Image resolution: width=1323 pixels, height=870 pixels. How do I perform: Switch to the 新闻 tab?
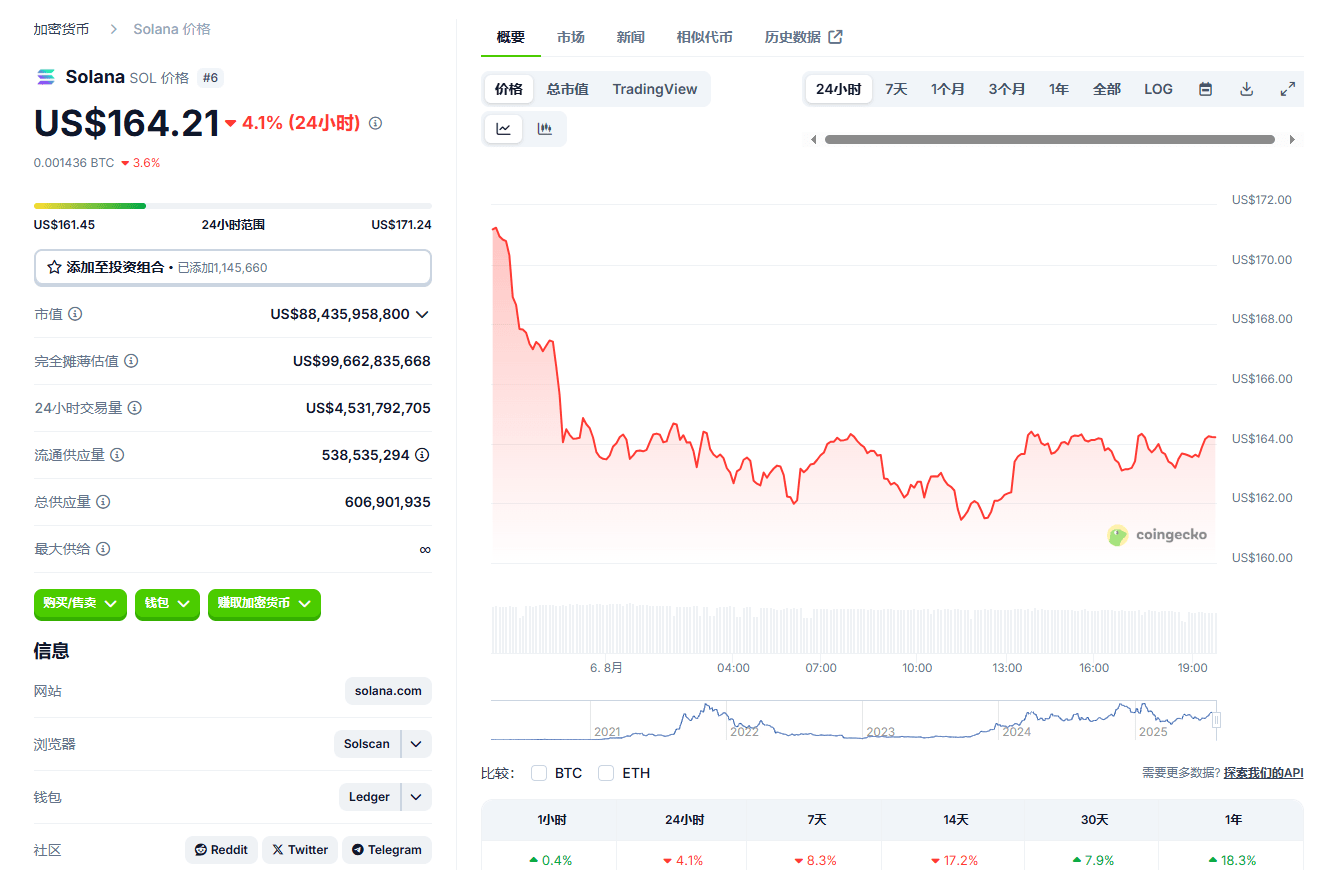[631, 37]
